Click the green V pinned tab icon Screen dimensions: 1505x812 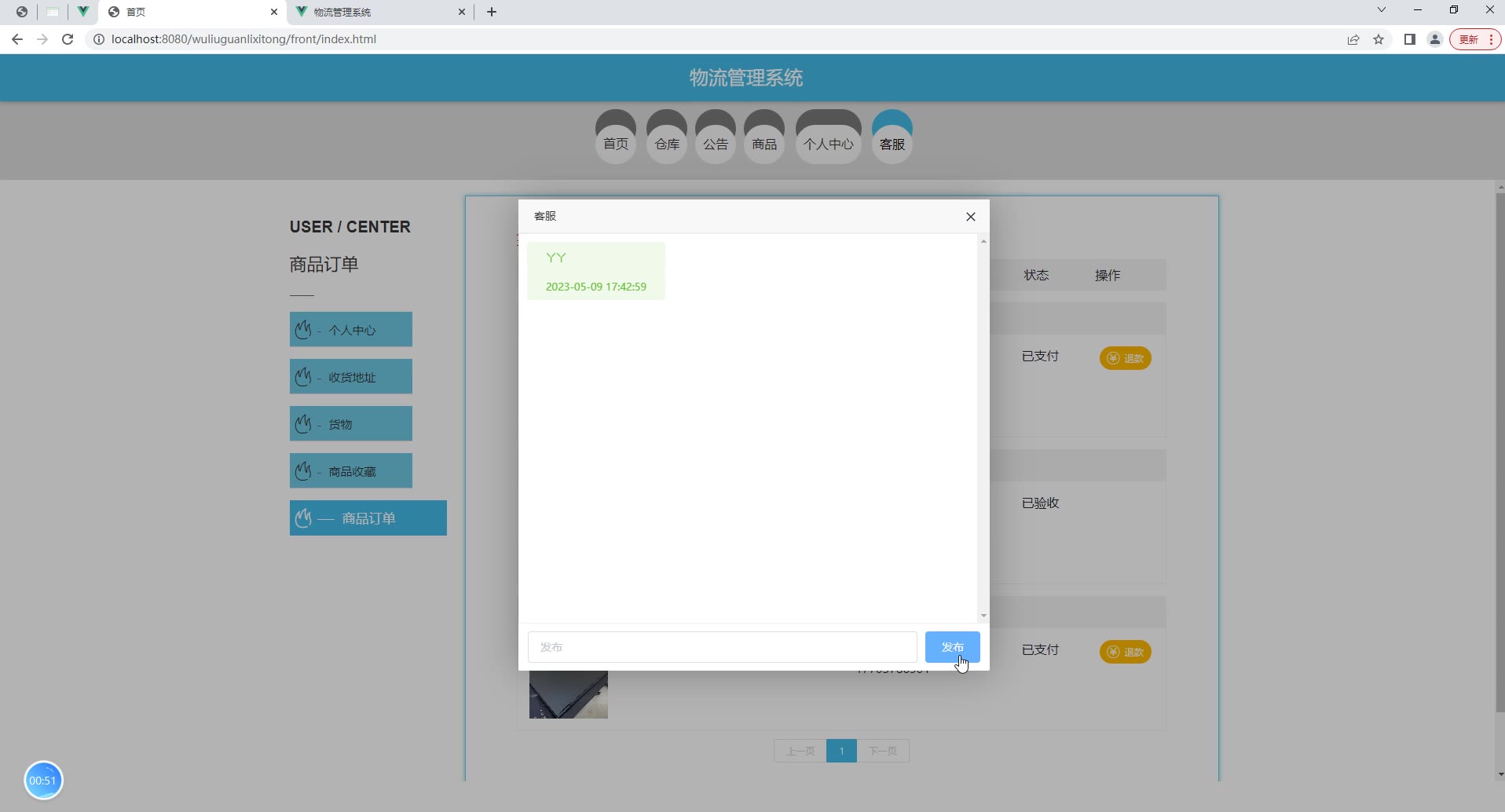coord(82,12)
